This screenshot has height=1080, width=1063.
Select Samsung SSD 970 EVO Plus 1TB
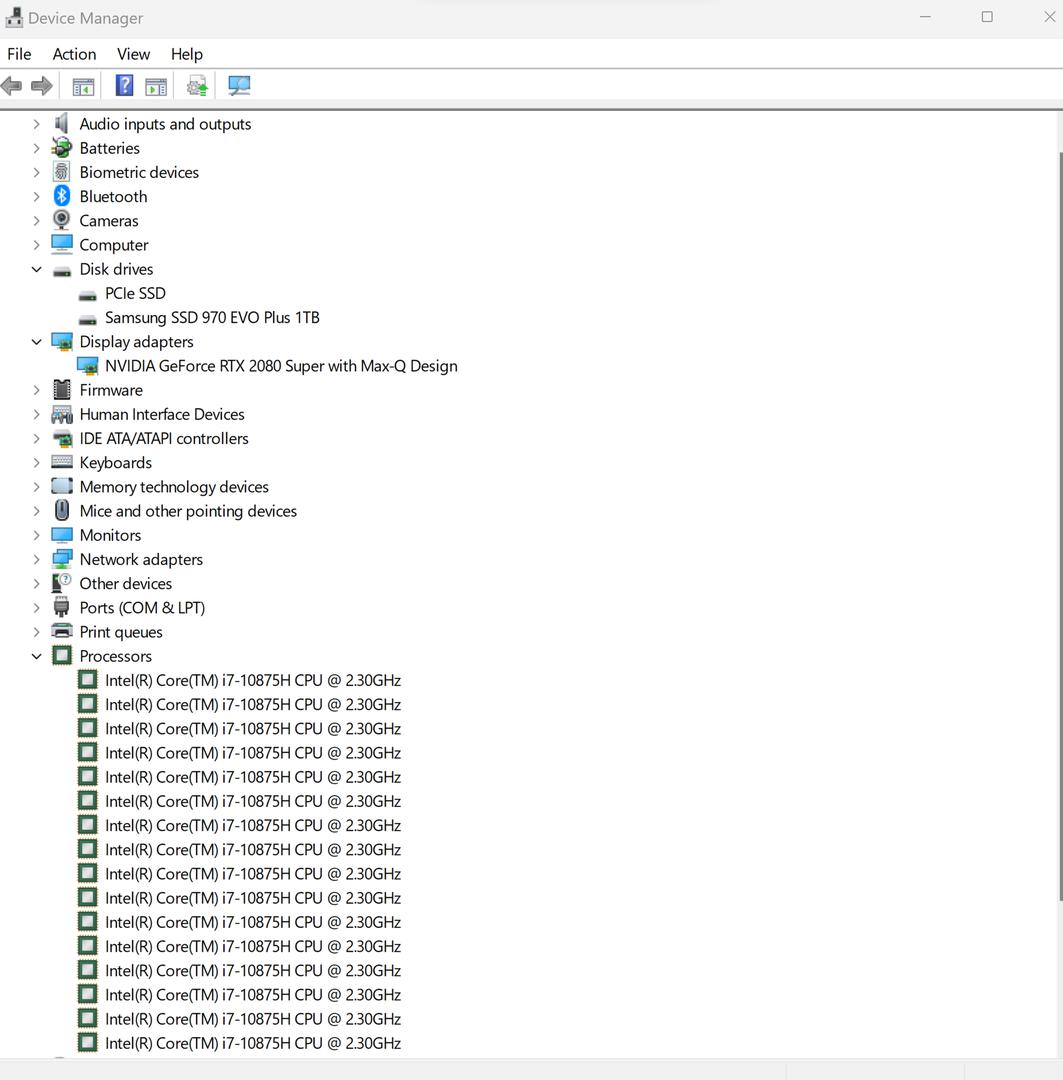pos(212,318)
